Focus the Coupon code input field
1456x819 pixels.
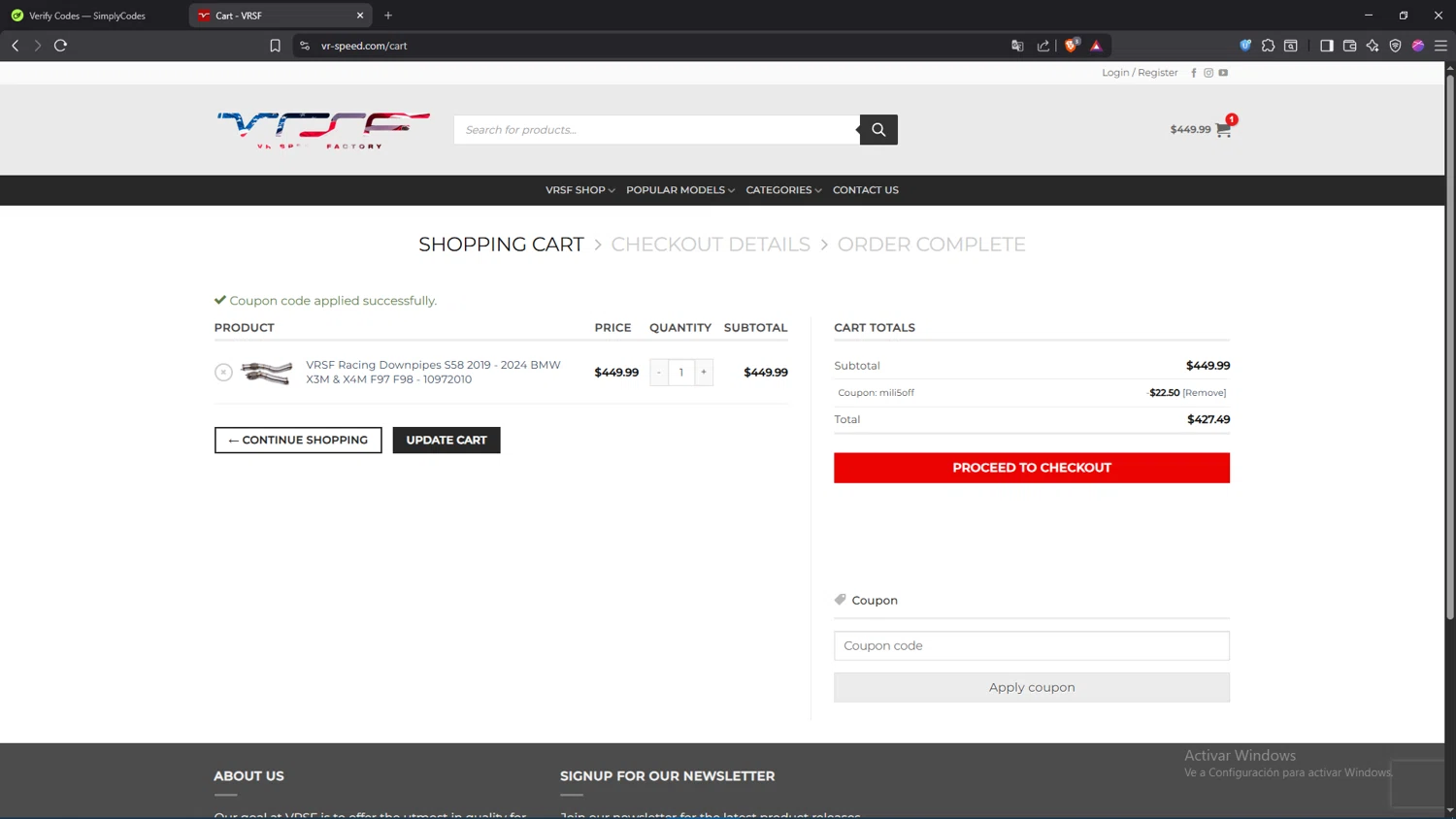(x=1032, y=646)
